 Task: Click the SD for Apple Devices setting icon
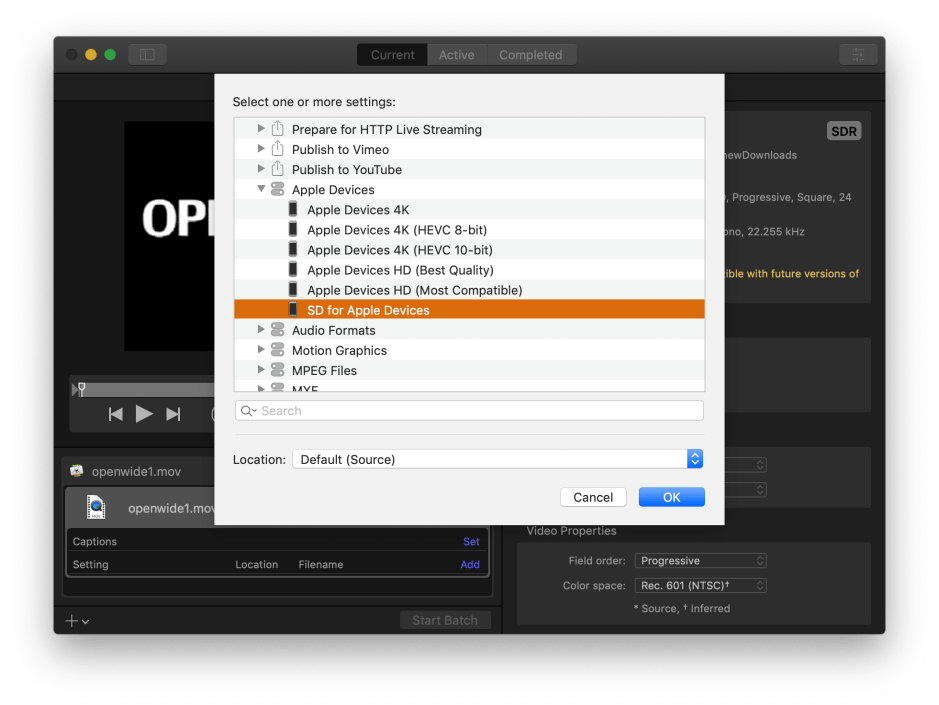point(293,310)
